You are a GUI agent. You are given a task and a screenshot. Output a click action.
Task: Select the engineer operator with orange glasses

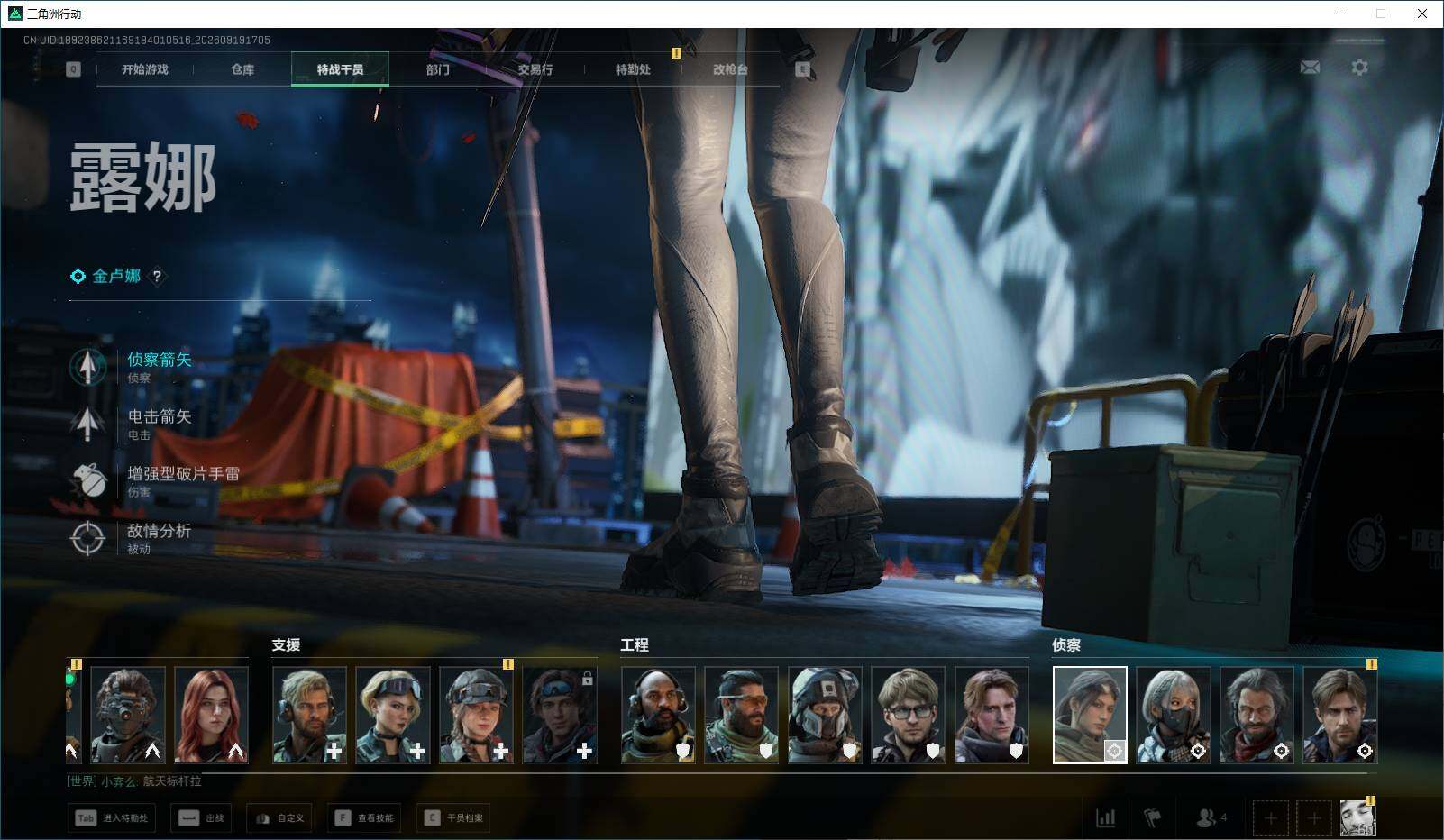(741, 715)
